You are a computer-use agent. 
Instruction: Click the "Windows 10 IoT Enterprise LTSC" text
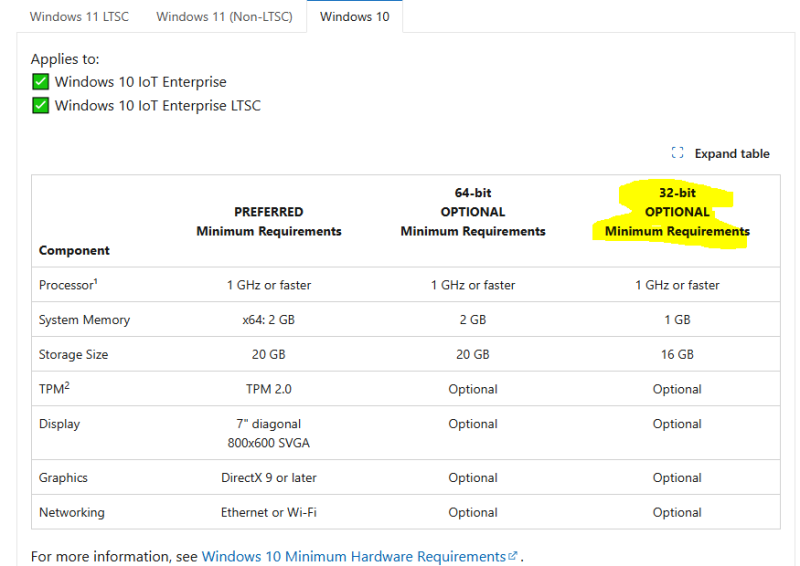click(158, 106)
